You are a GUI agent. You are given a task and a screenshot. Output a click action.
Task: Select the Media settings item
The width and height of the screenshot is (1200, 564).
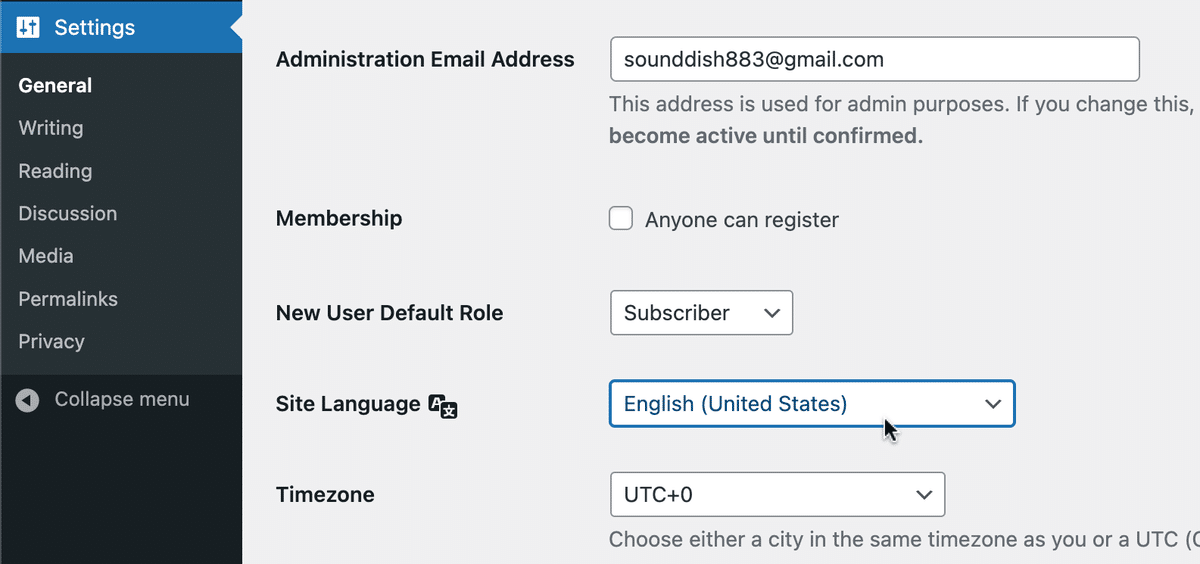pyautogui.click(x=46, y=256)
